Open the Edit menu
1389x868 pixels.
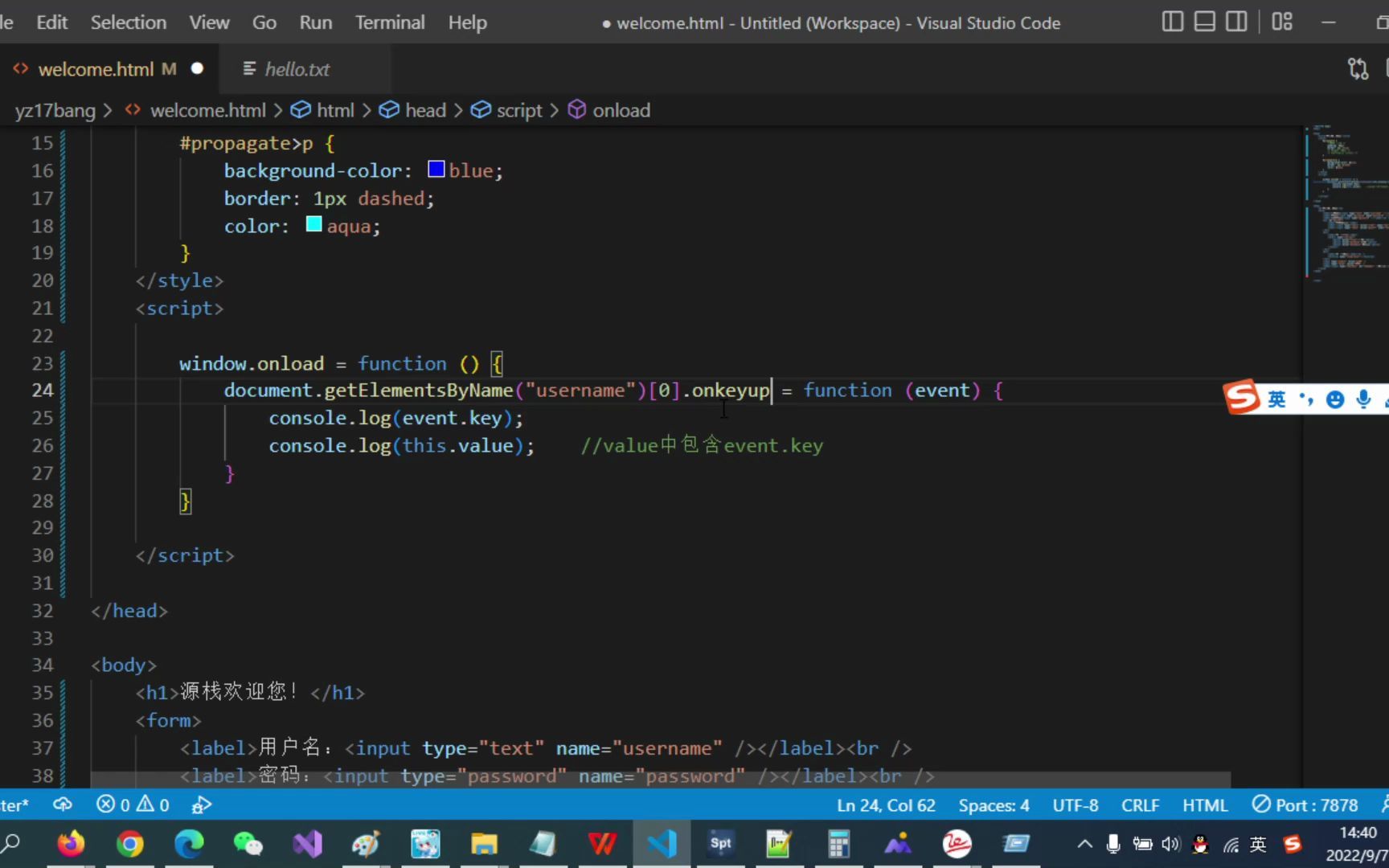[x=51, y=23]
